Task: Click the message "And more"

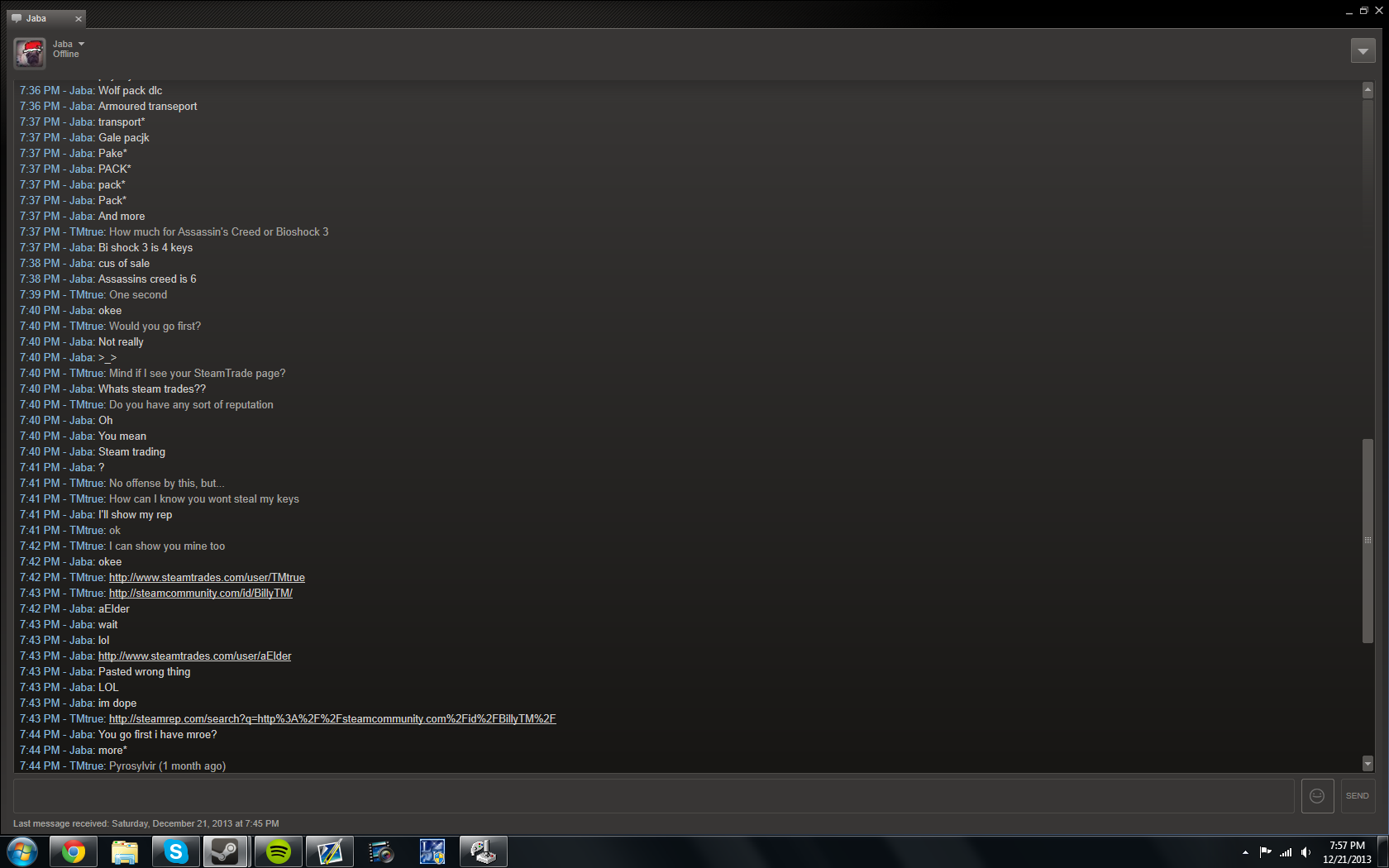Action: click(x=121, y=217)
